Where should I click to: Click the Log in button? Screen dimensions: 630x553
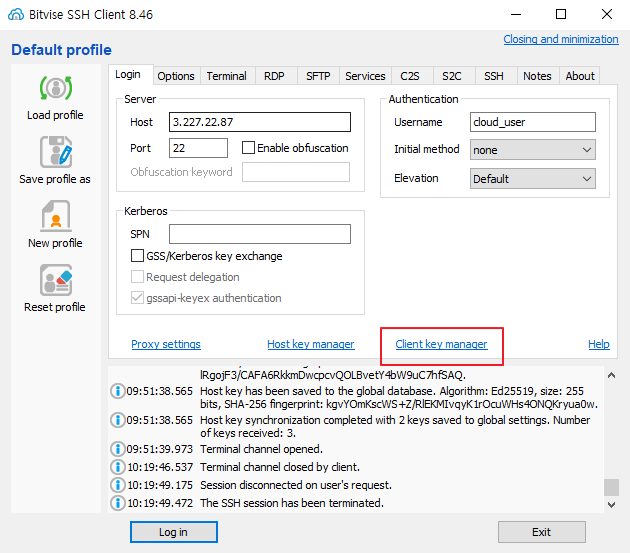click(174, 532)
